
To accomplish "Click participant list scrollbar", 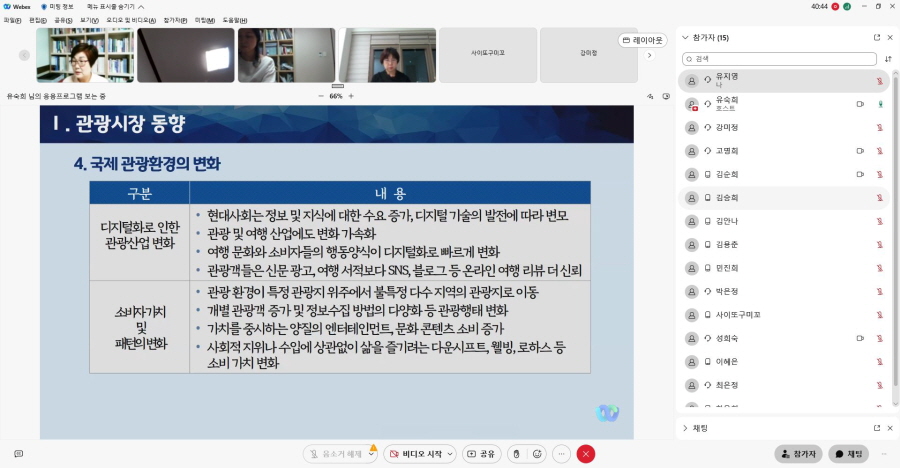I will click(x=895, y=230).
